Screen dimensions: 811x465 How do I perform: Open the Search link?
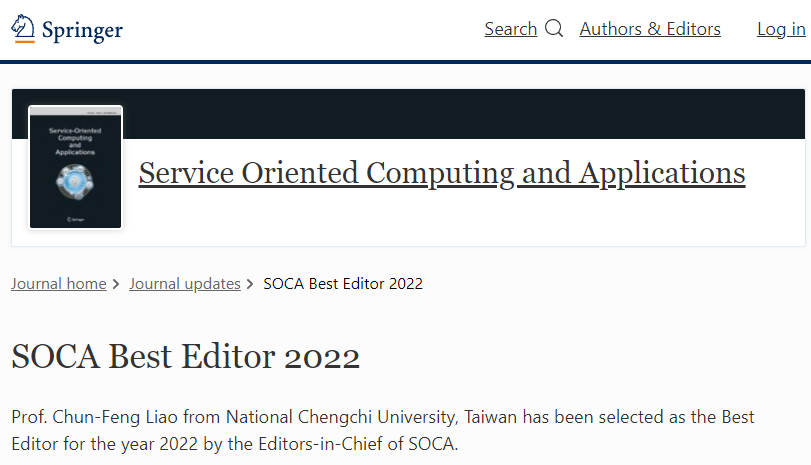(510, 29)
